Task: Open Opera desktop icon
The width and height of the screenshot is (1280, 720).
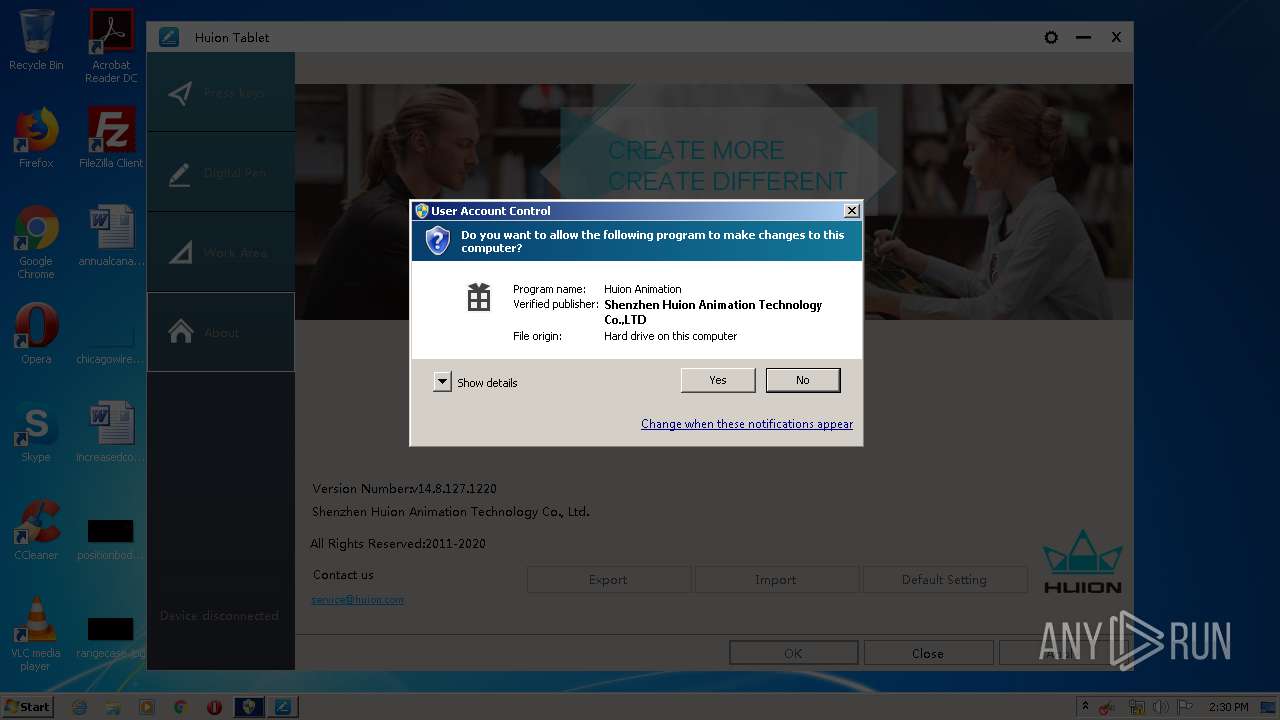Action: click(36, 333)
